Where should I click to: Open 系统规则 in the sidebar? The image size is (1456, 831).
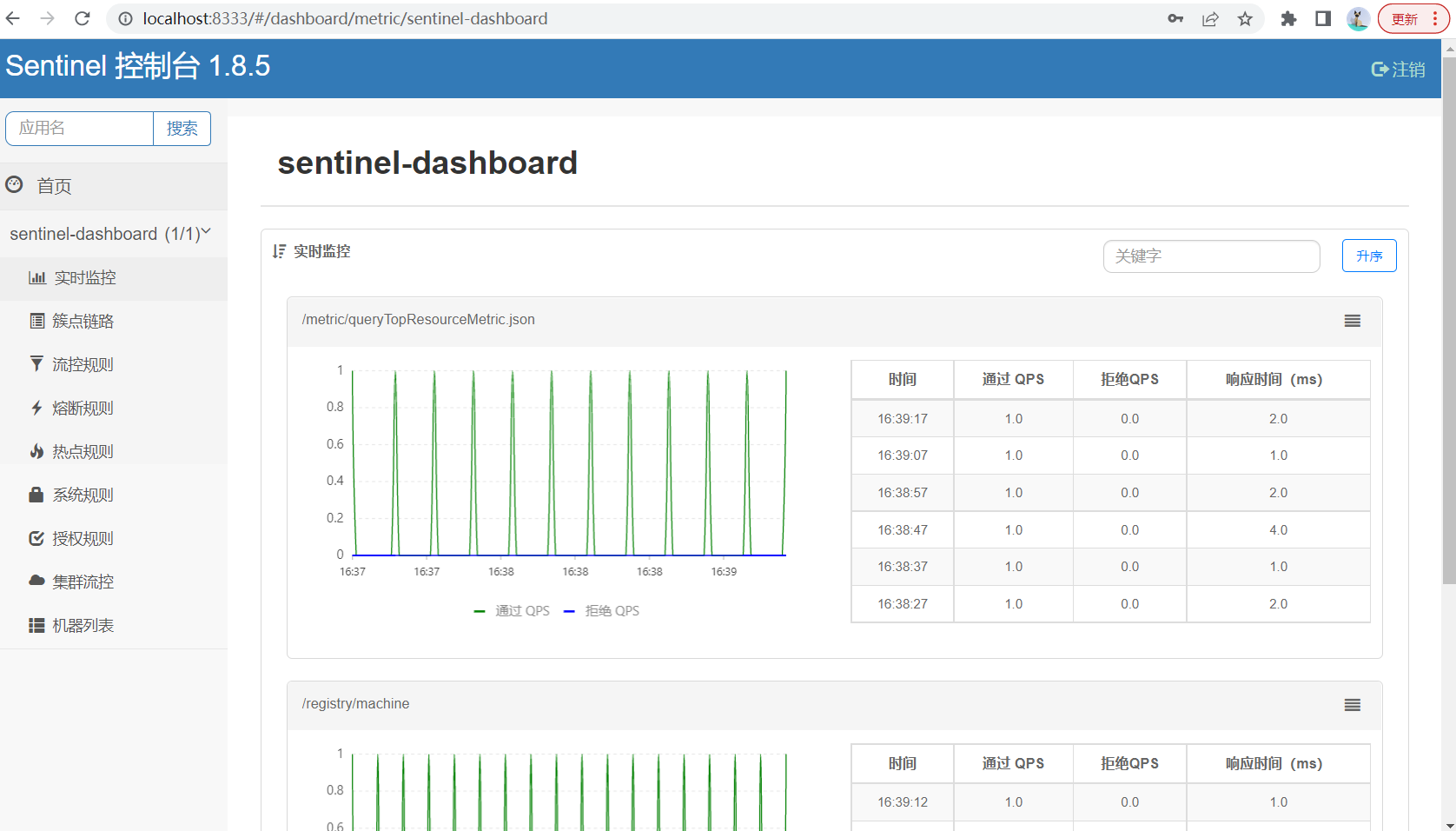coord(114,495)
